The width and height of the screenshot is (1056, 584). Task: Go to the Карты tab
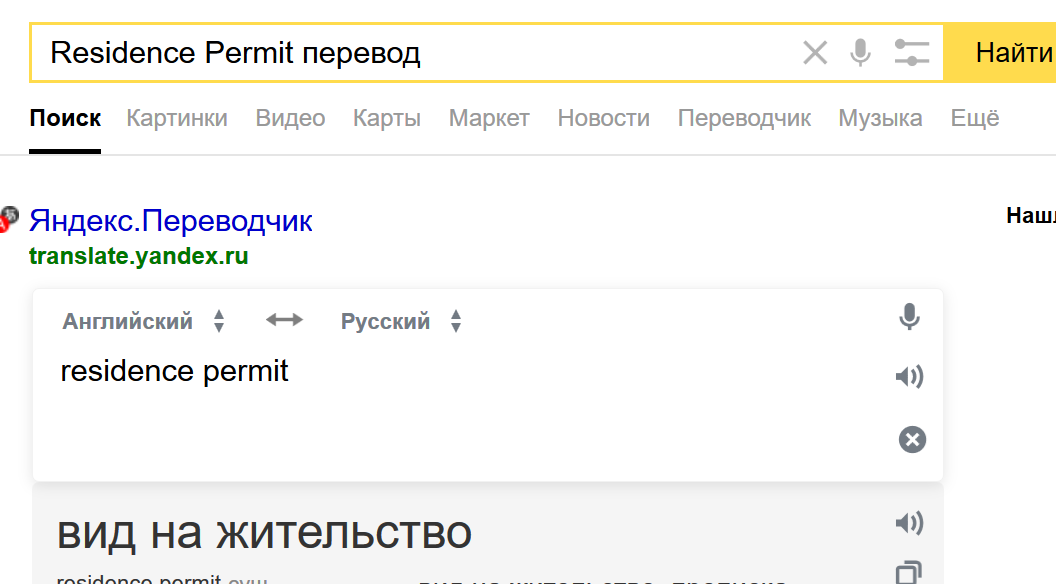[x=386, y=118]
